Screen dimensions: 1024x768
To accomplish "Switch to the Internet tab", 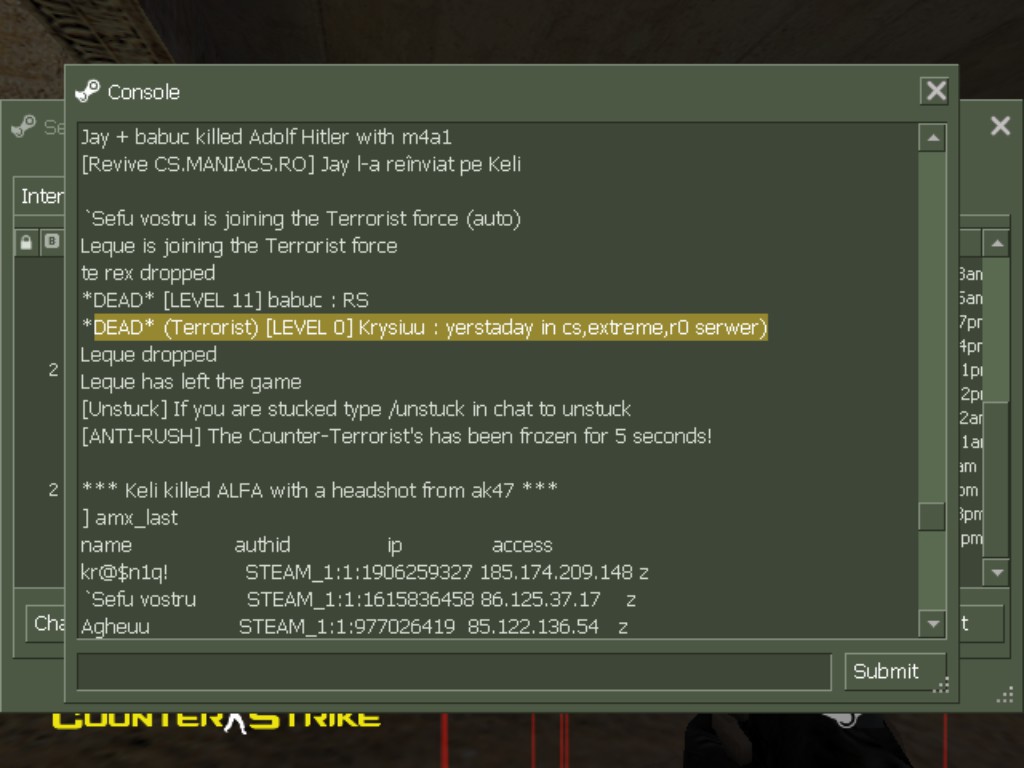I will pos(40,196).
